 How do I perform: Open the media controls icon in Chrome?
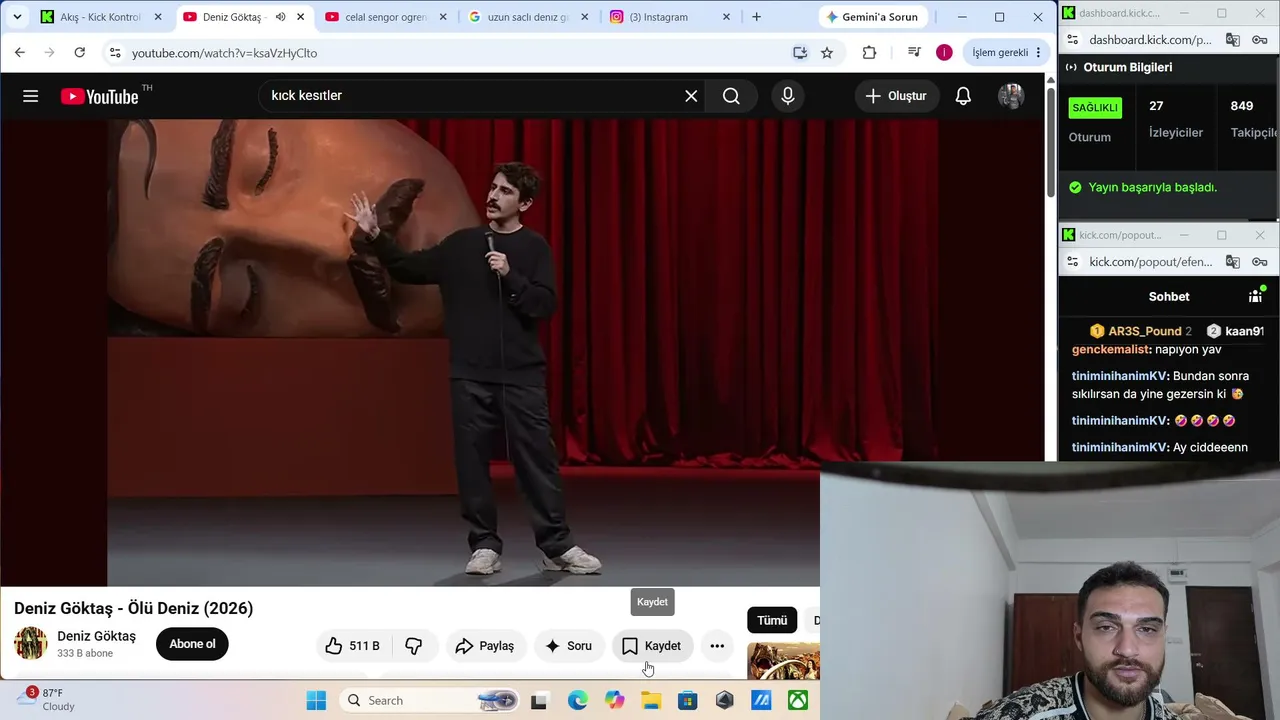click(x=914, y=53)
